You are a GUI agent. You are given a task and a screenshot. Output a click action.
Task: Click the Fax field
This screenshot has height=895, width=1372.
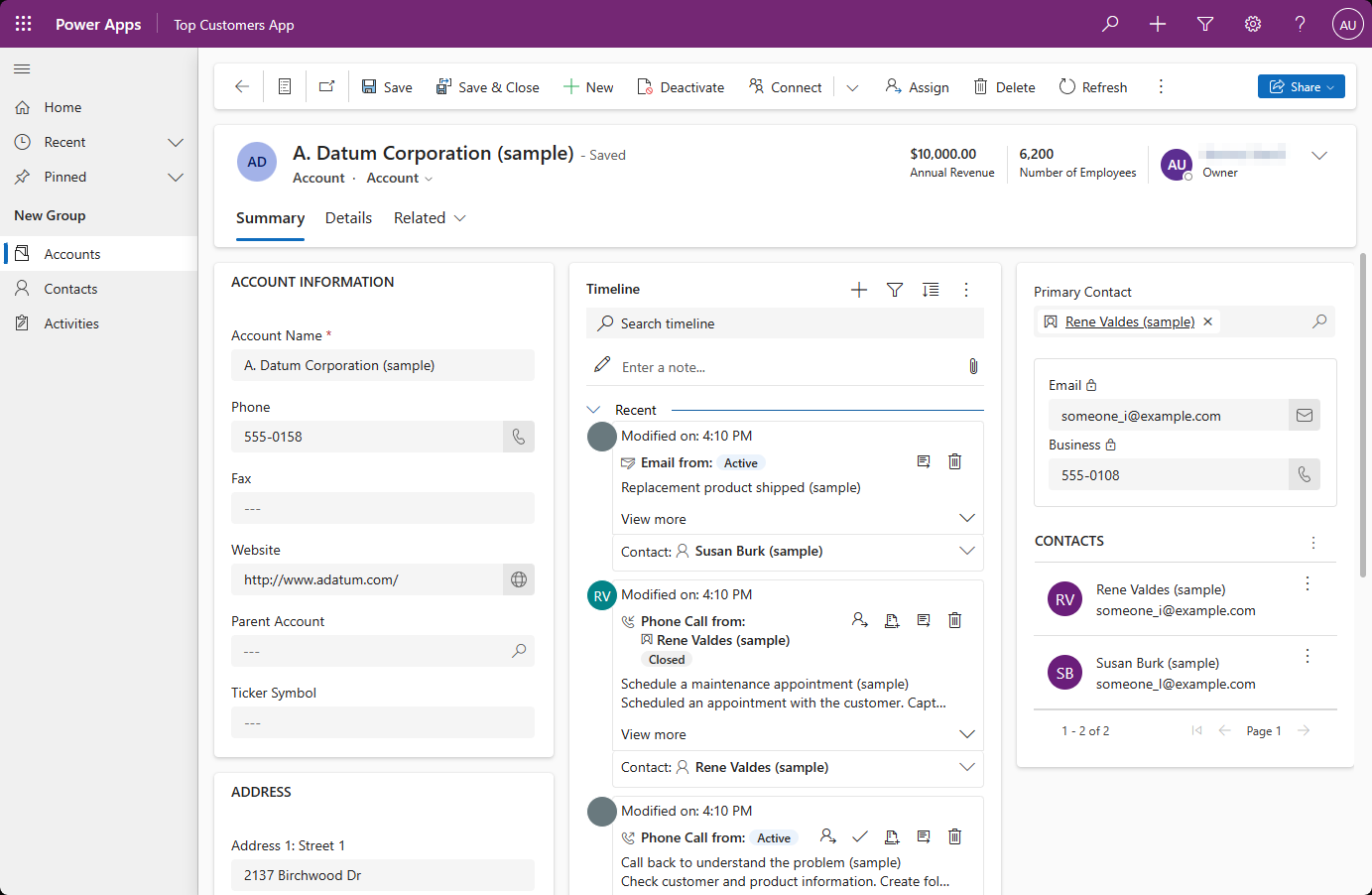pyautogui.click(x=383, y=508)
